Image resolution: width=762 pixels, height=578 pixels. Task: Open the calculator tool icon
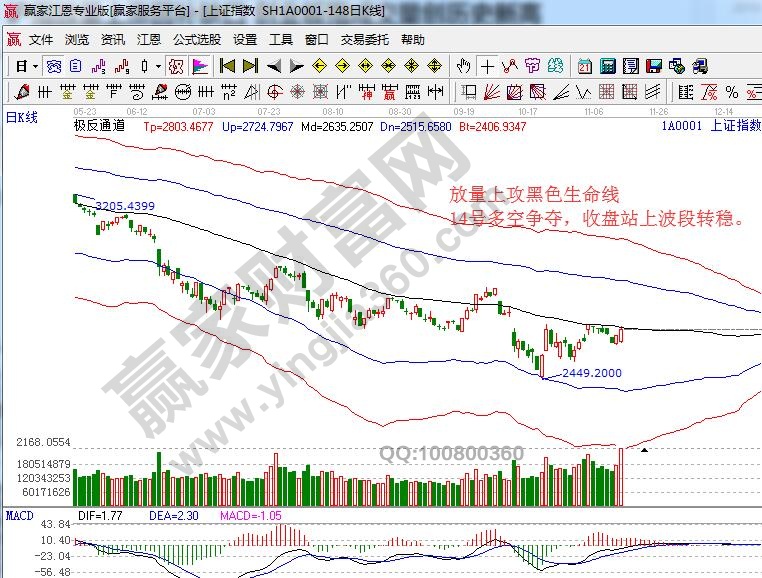point(607,67)
